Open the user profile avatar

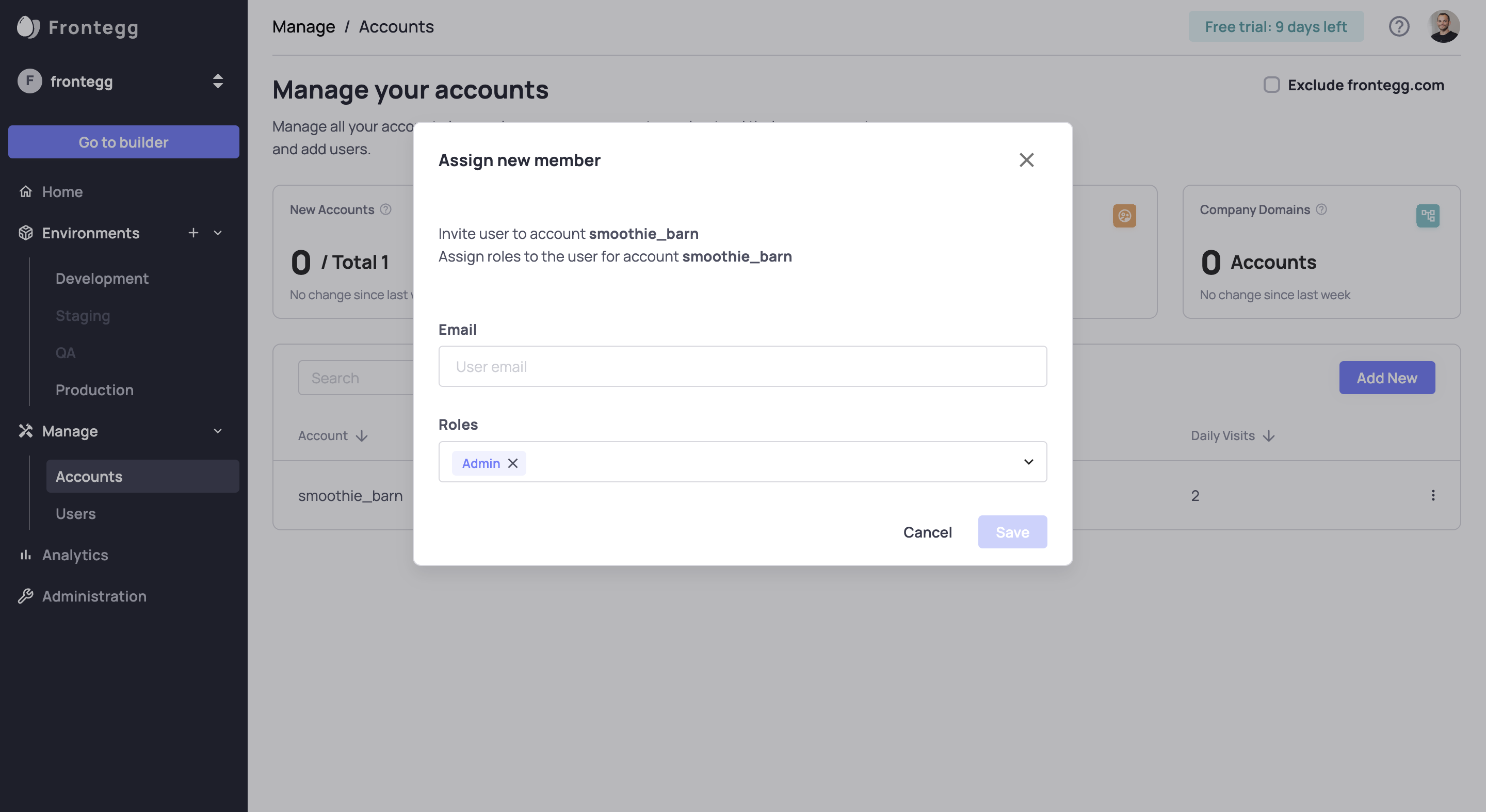pyautogui.click(x=1443, y=26)
